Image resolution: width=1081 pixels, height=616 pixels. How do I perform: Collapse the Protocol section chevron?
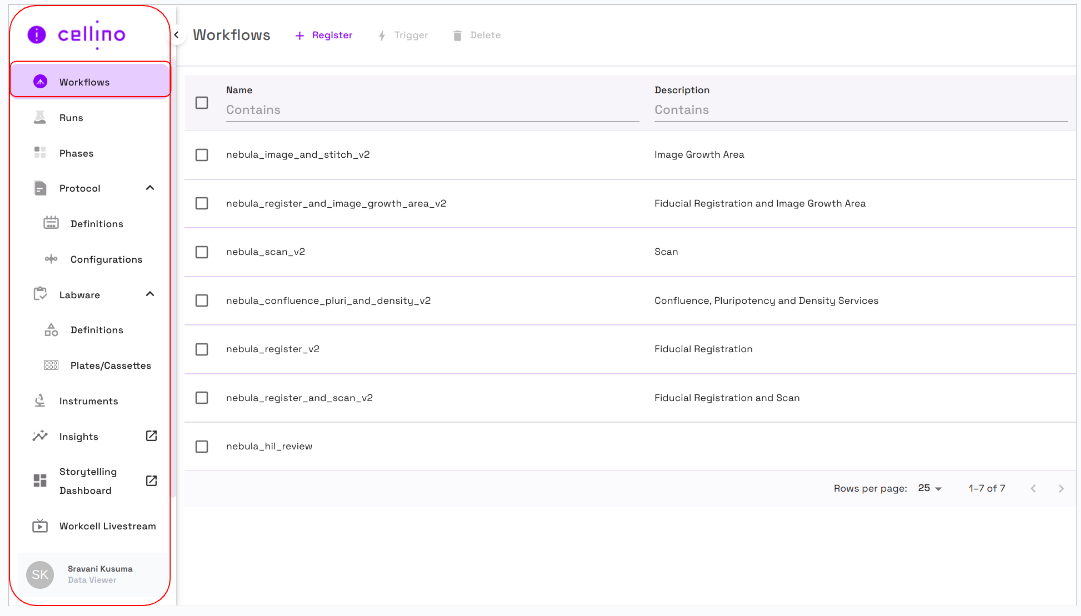(x=150, y=188)
